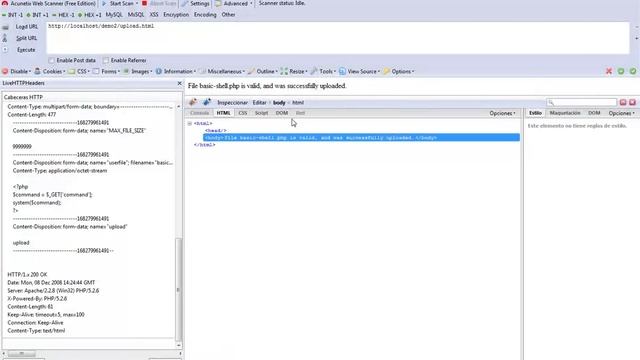Click the Firebug inspect element icon
The height and width of the screenshot is (360, 640).
coord(207,102)
